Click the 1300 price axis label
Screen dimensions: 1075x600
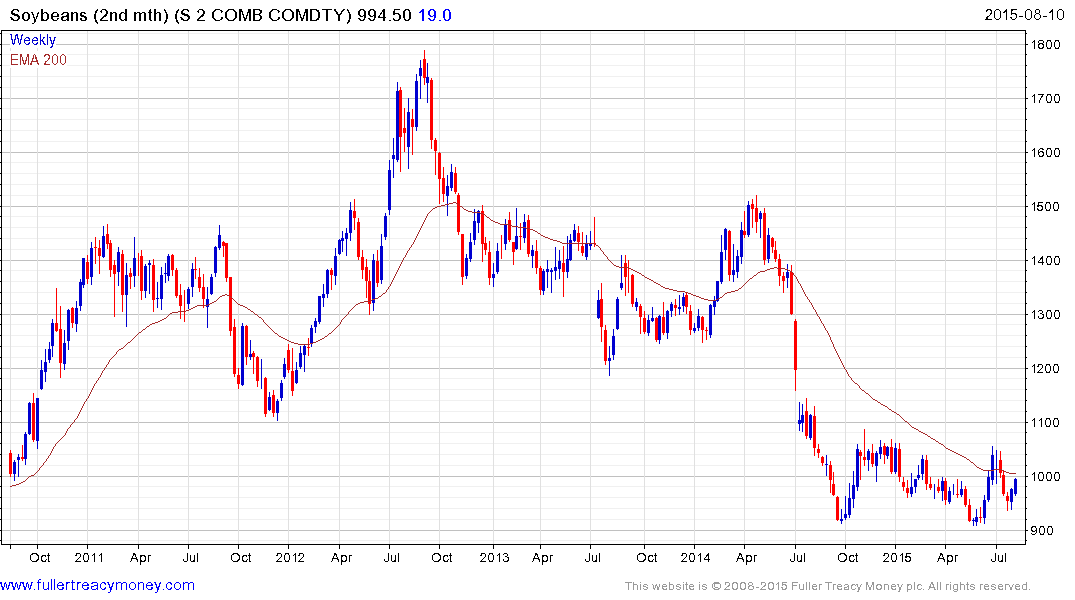1046,315
